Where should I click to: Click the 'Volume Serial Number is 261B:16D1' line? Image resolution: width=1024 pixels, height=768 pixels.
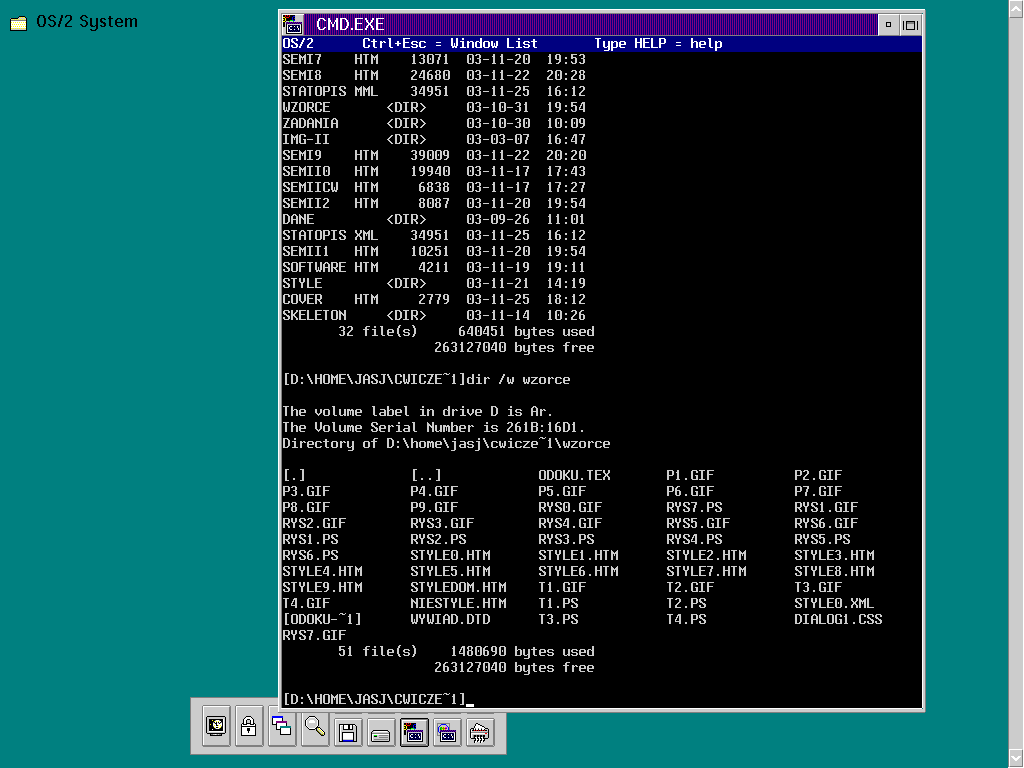434,427
